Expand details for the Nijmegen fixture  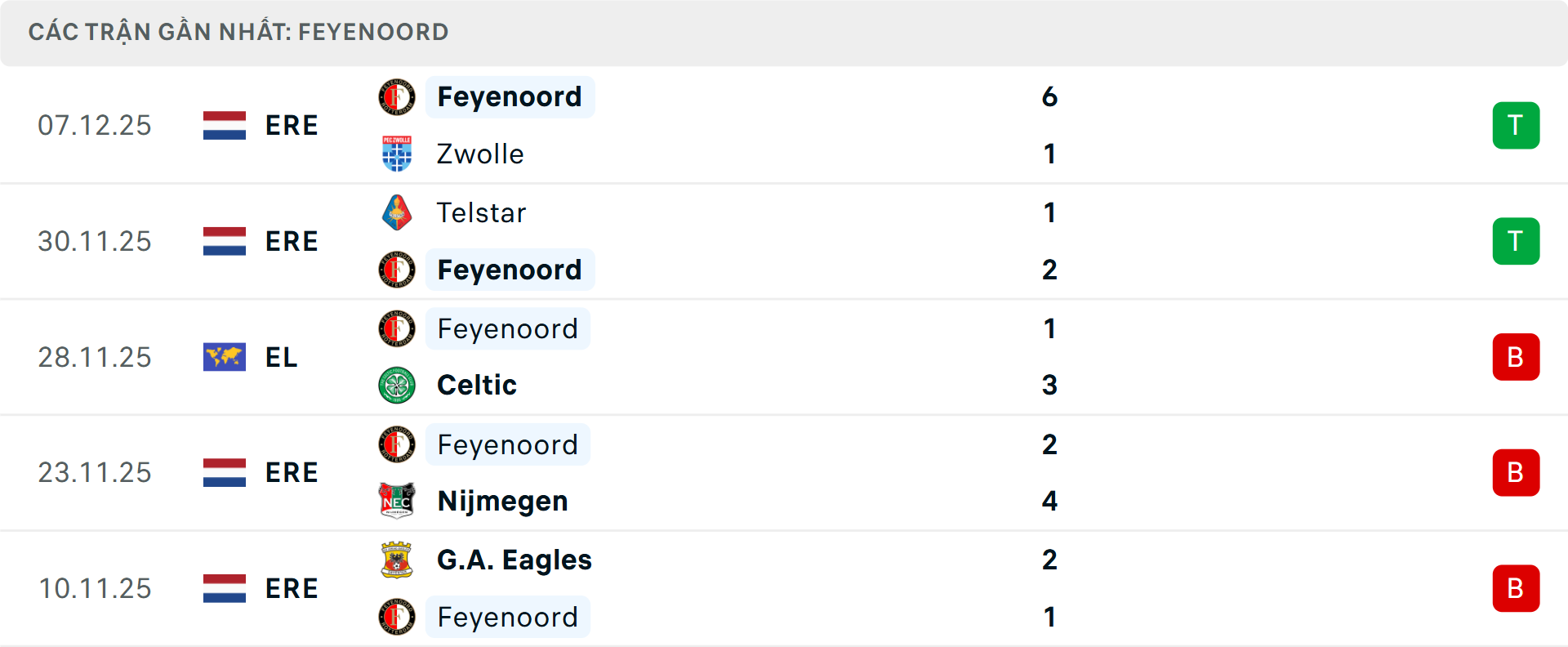pos(784,472)
